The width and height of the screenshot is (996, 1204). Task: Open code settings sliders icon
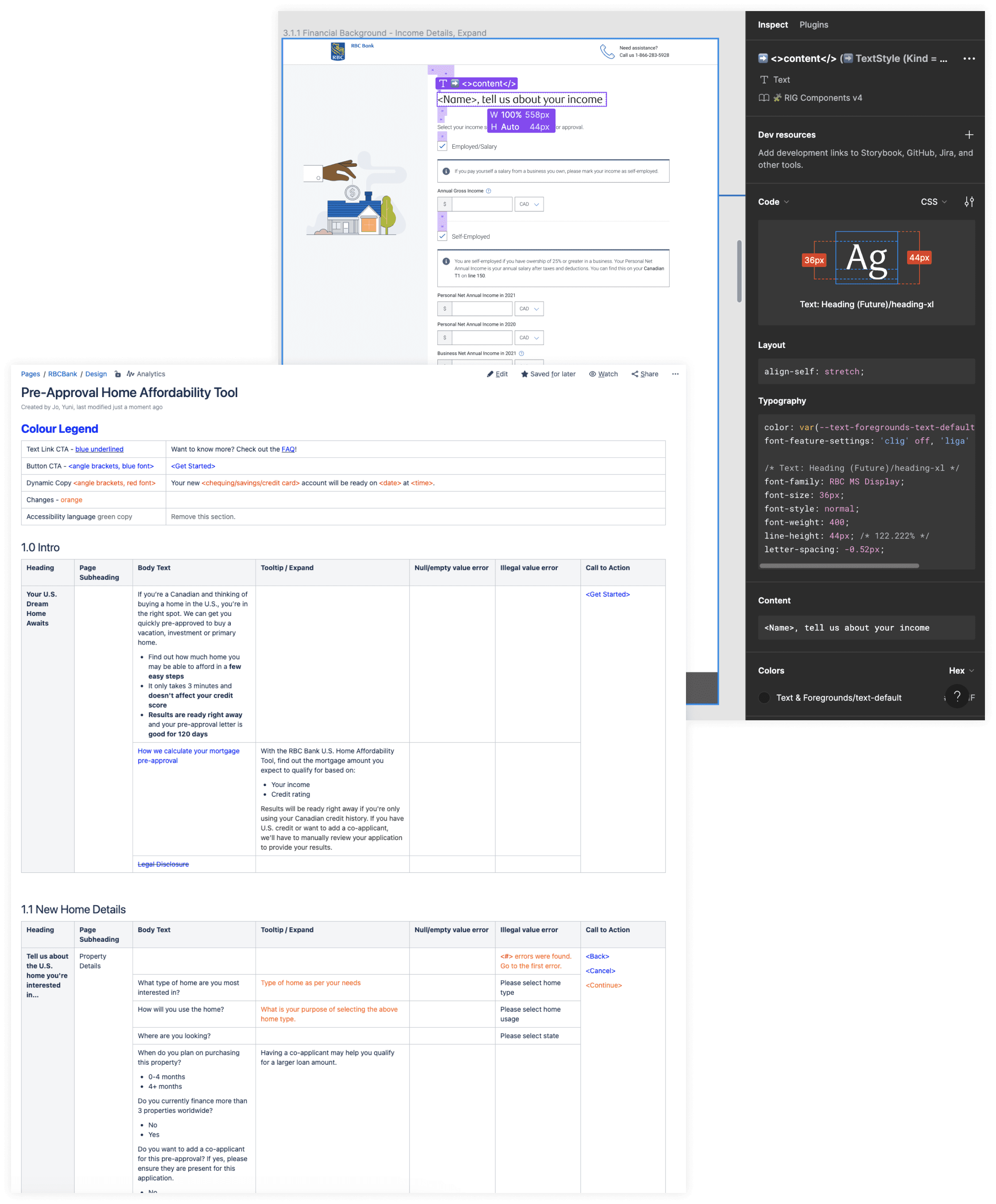(x=969, y=202)
